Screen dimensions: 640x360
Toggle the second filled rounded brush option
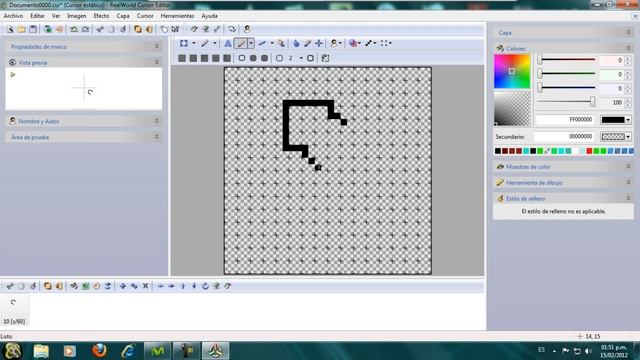pyautogui.click(x=264, y=58)
